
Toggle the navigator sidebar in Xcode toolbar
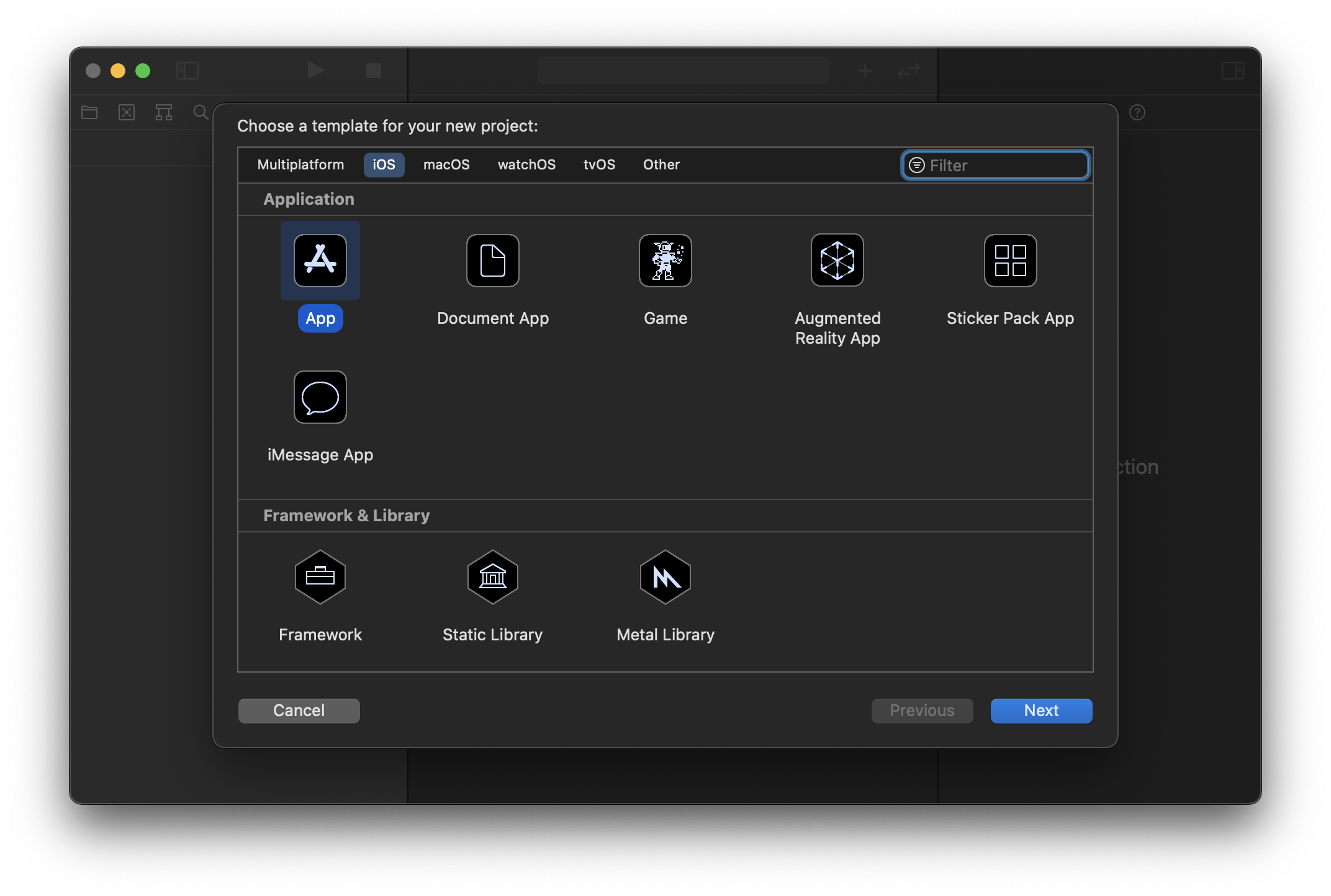click(187, 71)
